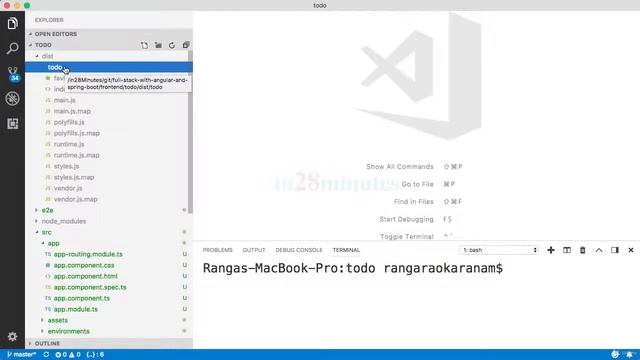The height and width of the screenshot is (360, 640).
Task: Click the explorer vertical scrollbar
Action: [x=190, y=133]
